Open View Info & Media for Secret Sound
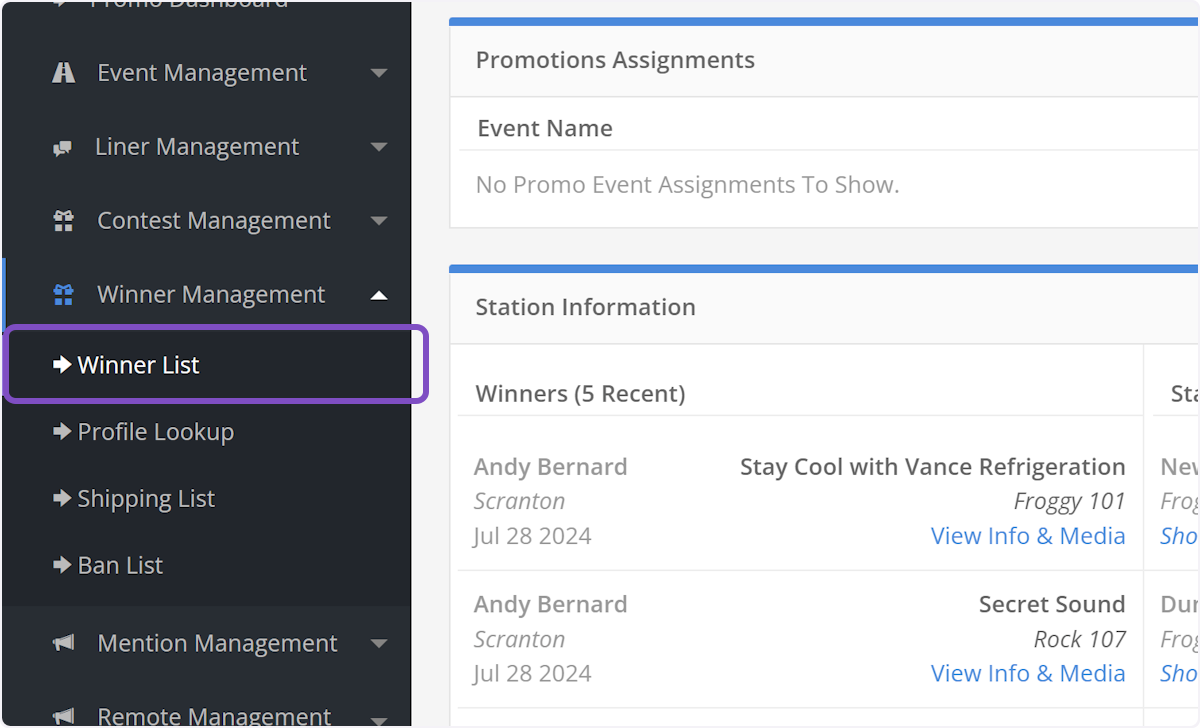Screen dimensions: 1200x728 pos(1027,674)
